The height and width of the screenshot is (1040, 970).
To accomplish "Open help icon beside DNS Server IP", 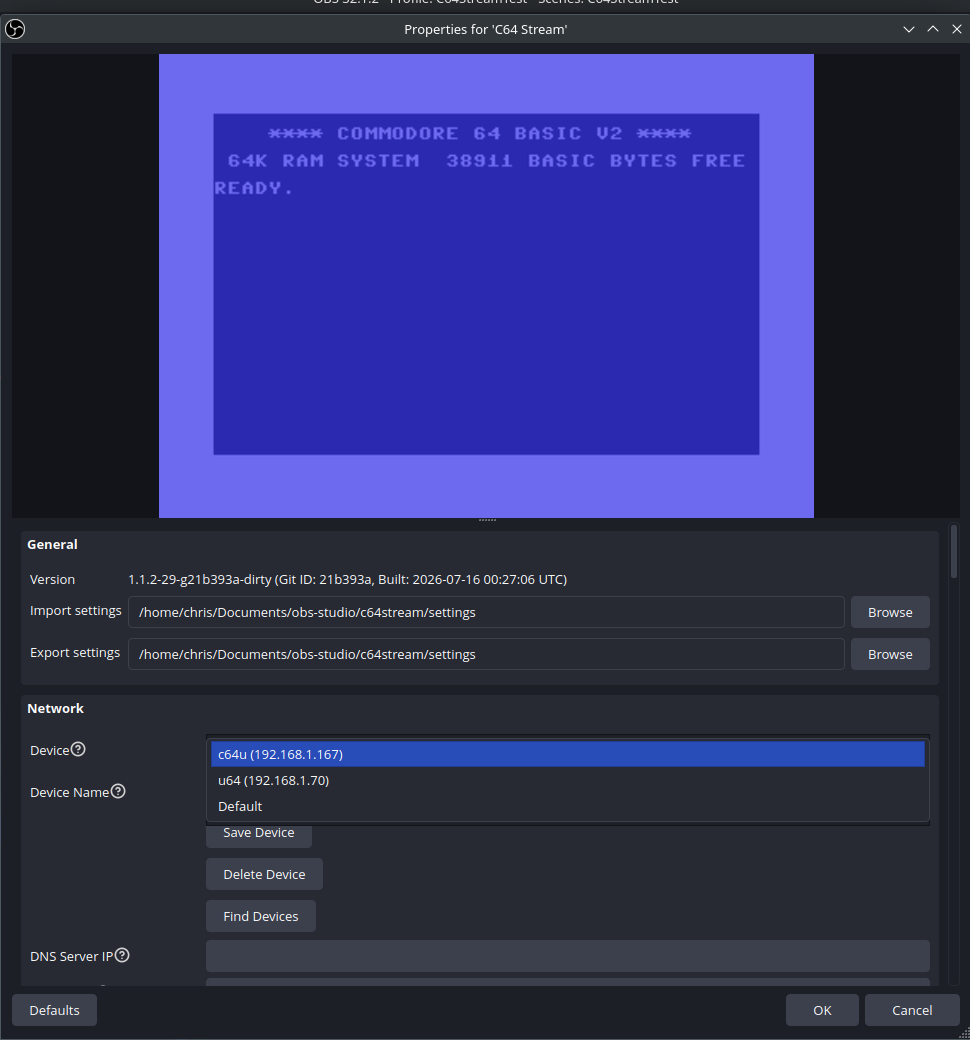I will click(122, 955).
